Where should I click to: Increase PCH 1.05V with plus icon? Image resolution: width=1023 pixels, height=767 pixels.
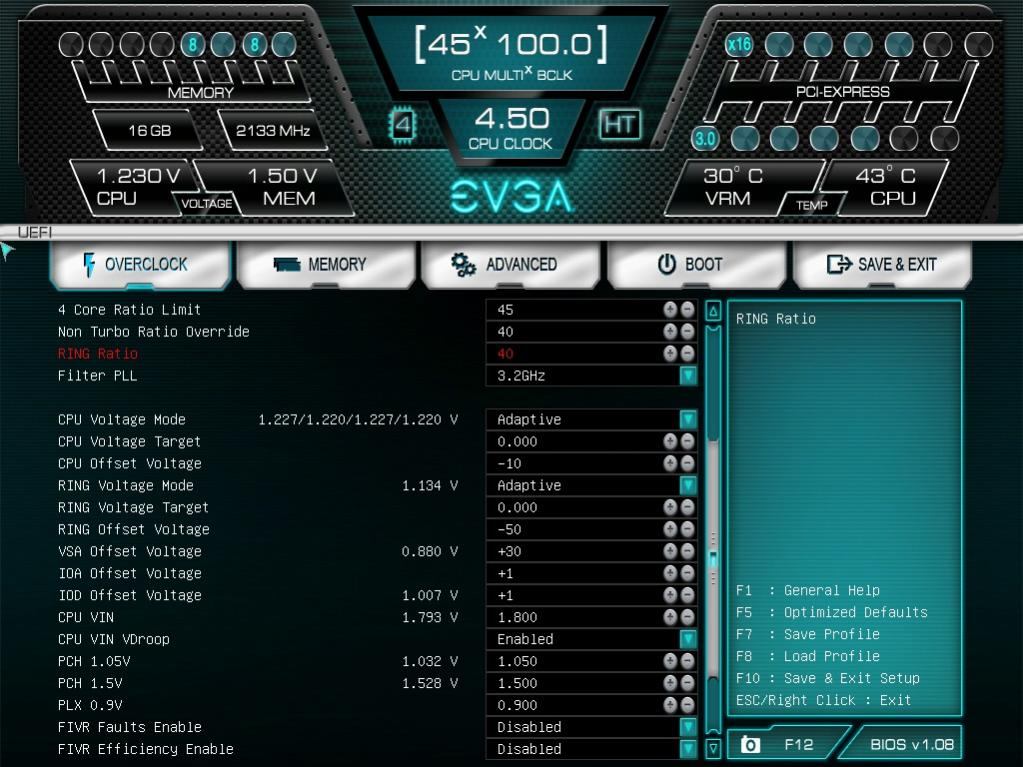coord(670,661)
